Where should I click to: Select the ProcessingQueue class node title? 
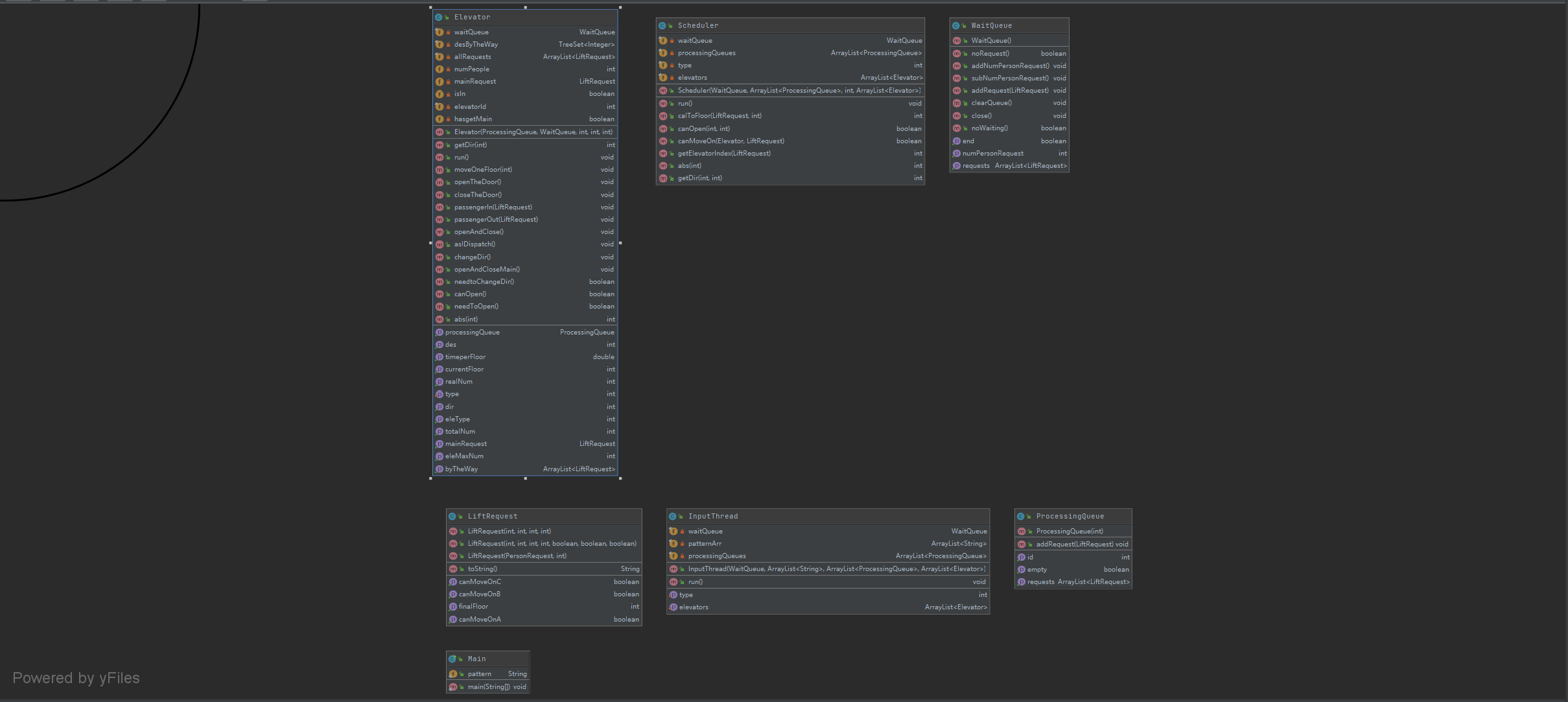click(1070, 517)
